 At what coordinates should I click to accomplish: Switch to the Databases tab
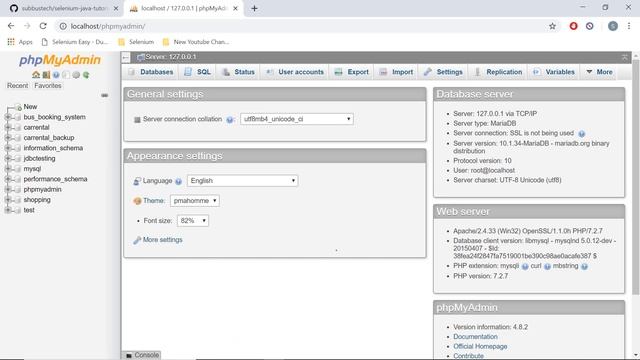tap(151, 72)
